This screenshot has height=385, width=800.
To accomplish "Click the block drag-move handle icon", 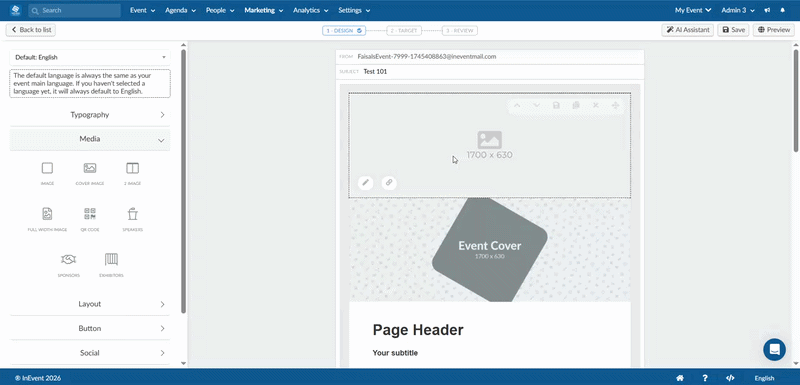I will coord(615,105).
